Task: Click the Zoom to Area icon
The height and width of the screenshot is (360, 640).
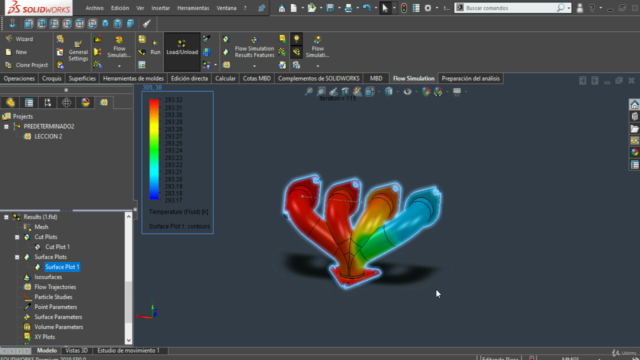Action: pyautogui.click(x=321, y=91)
